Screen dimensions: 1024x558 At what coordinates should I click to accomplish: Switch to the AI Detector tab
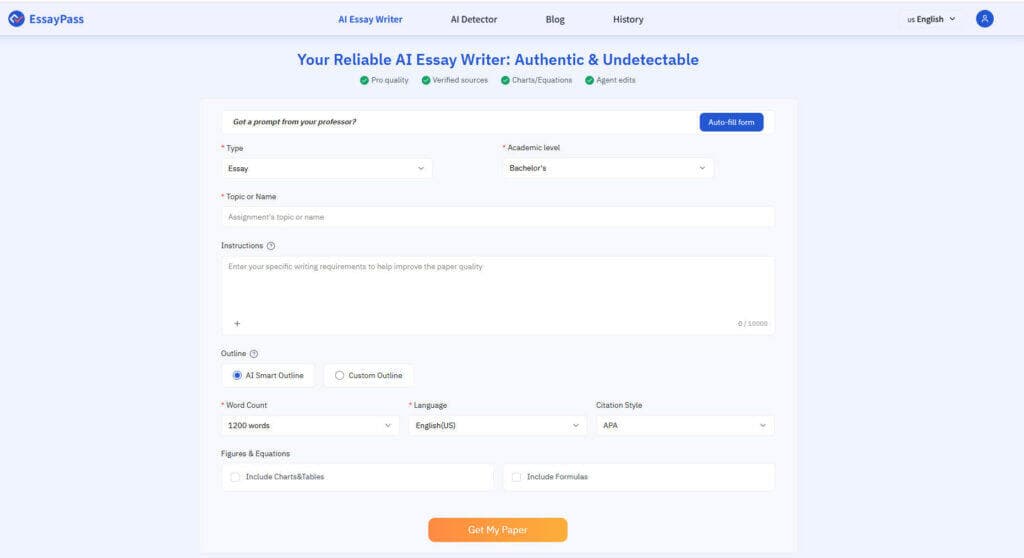[x=473, y=19]
